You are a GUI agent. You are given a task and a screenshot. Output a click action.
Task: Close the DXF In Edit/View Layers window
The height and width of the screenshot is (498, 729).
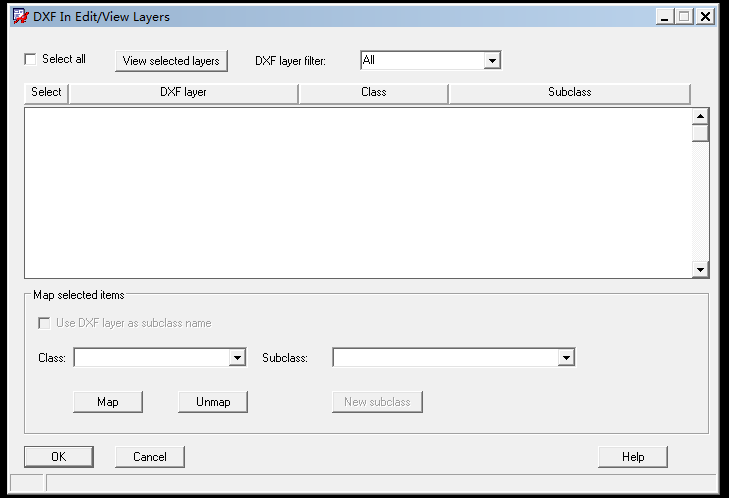(x=705, y=17)
